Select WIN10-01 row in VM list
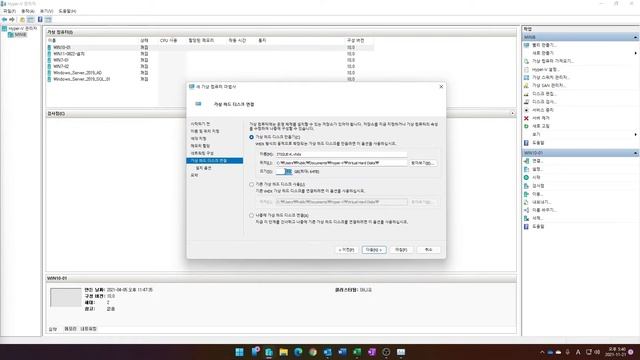The image size is (640, 360). pos(210,47)
